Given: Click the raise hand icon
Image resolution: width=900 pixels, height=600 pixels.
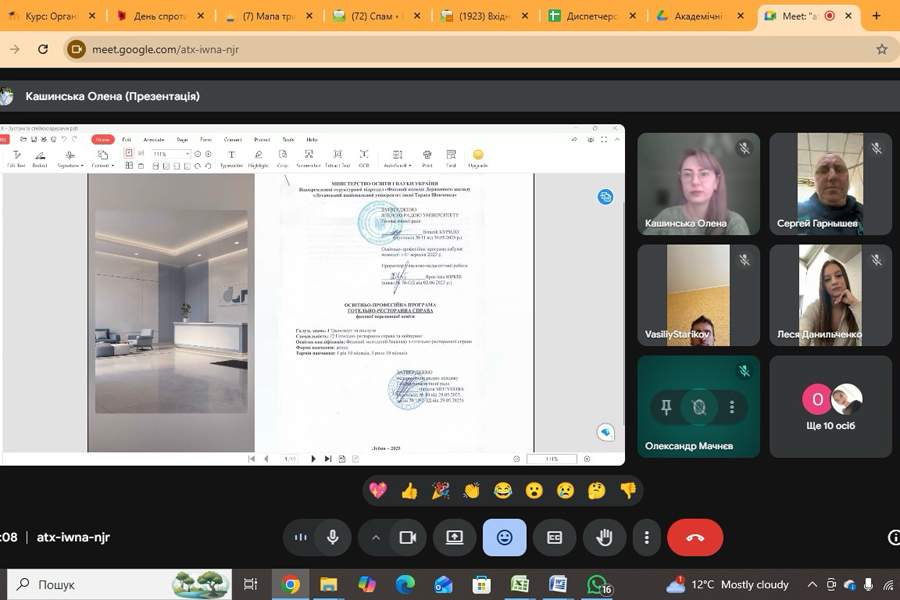Looking at the screenshot, I should (604, 537).
